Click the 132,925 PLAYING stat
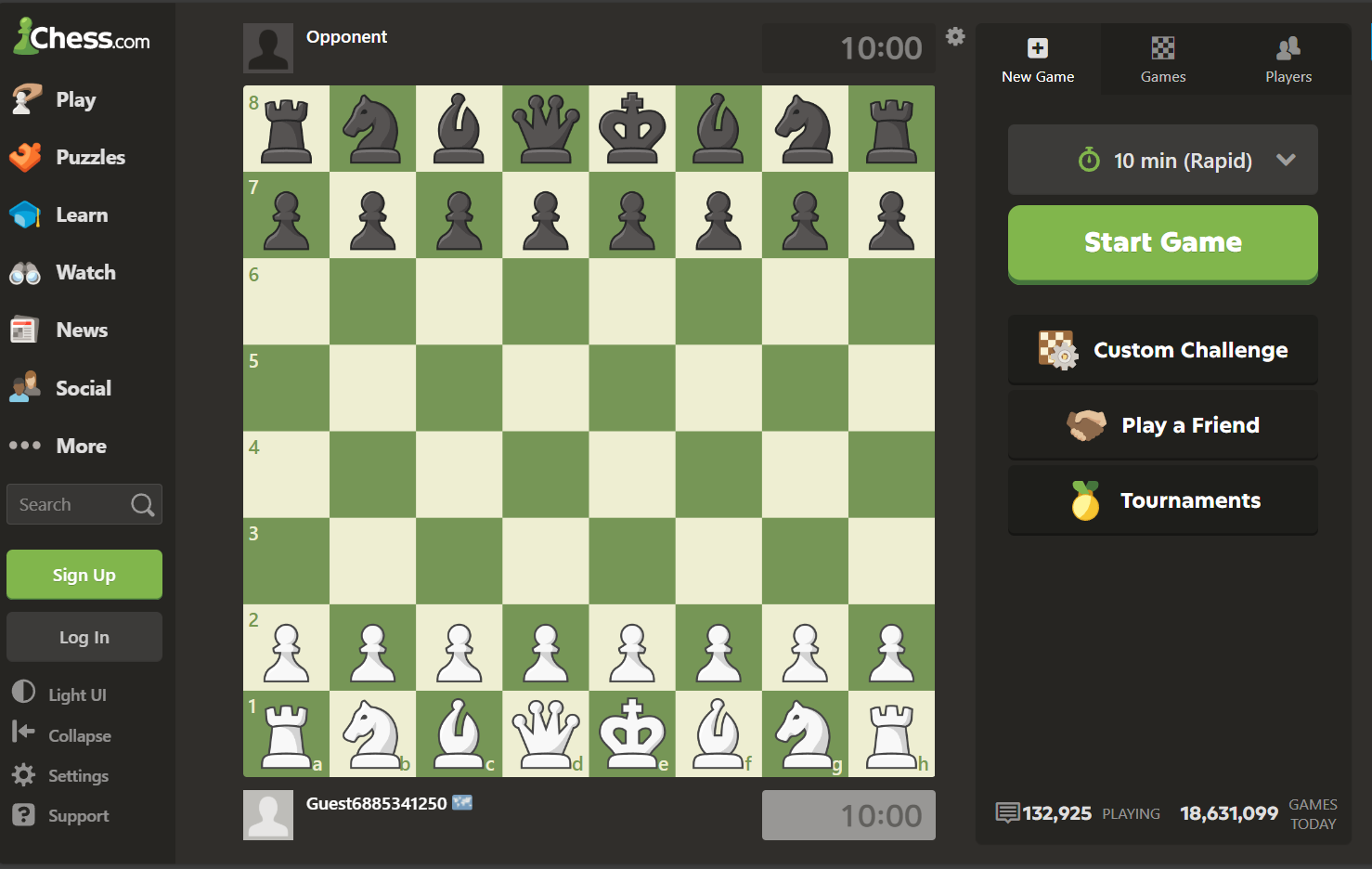Viewport: 1372px width, 869px height. [x=1078, y=813]
